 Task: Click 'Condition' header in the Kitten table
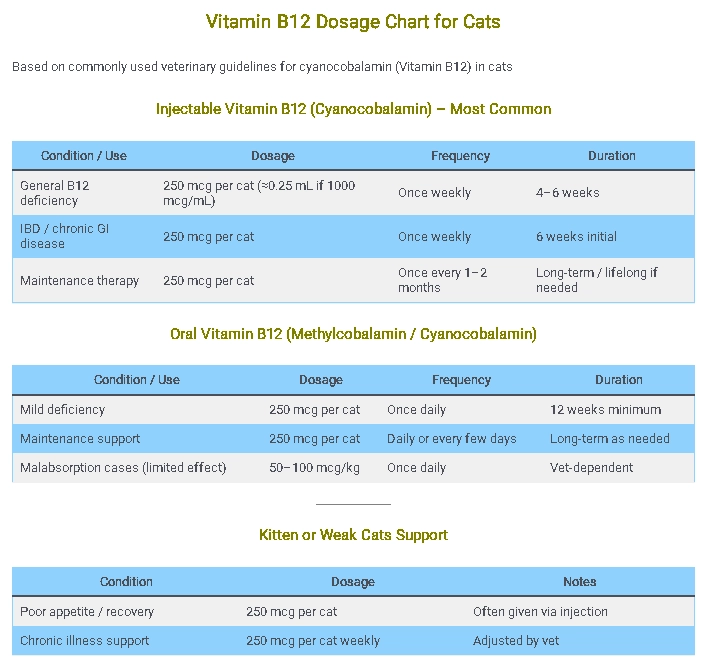coord(126,582)
